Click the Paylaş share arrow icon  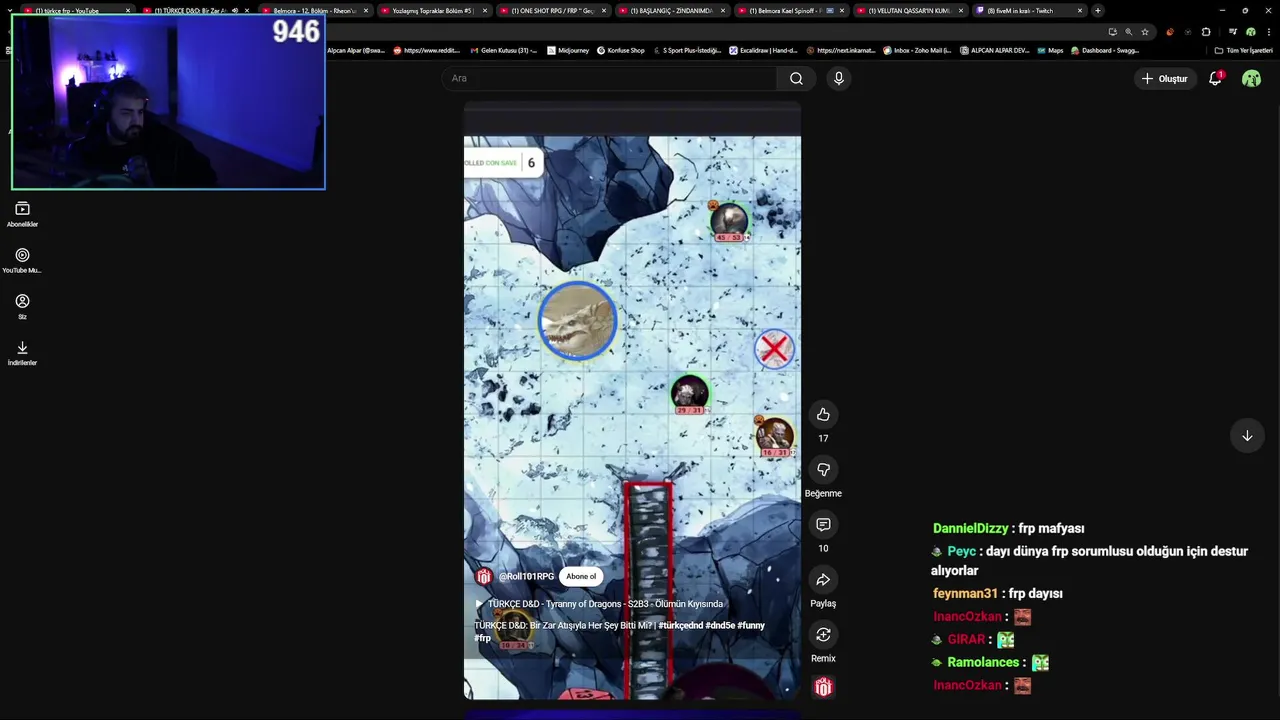coord(823,580)
